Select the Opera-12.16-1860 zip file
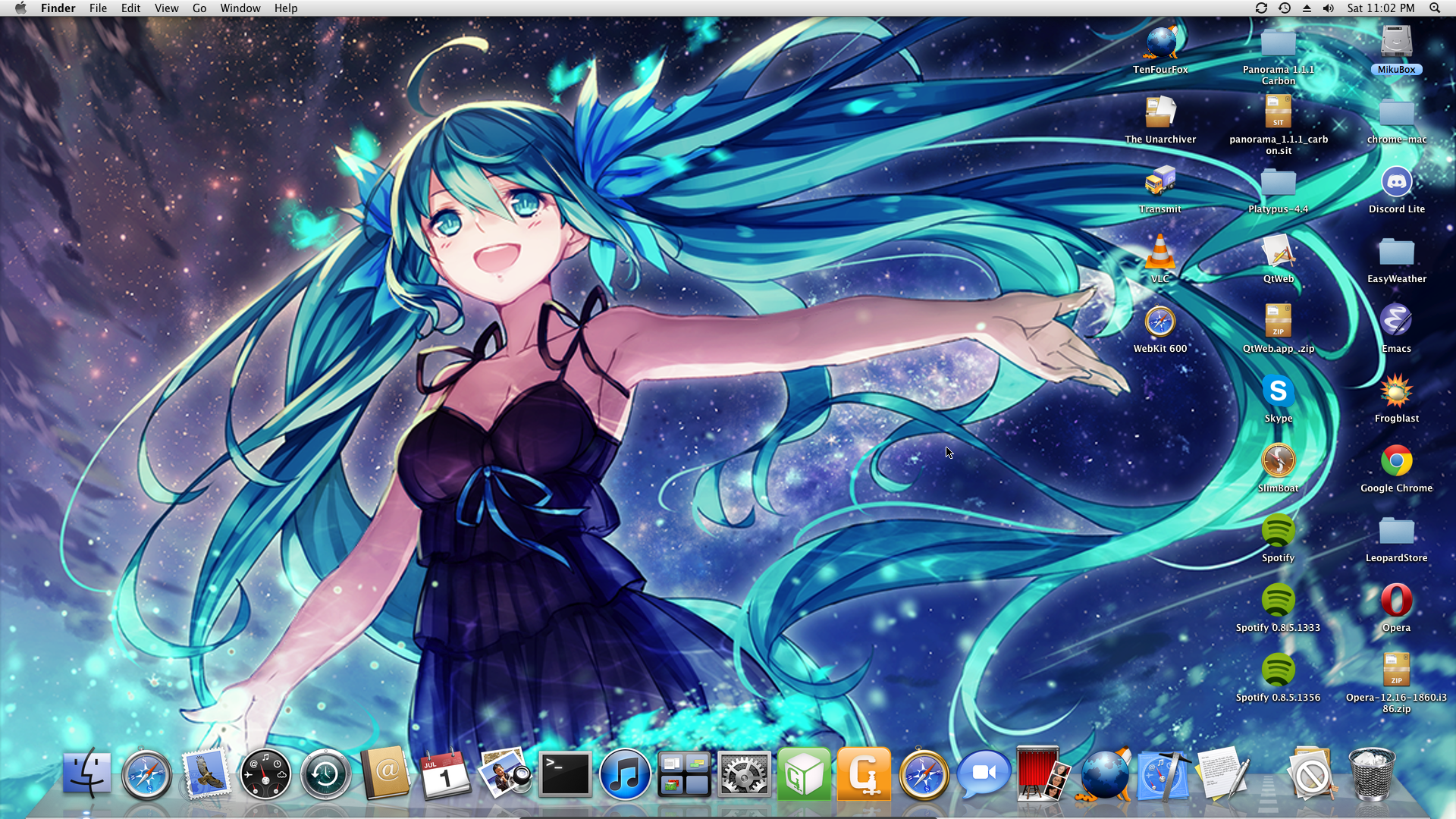The width and height of the screenshot is (1456, 819). point(1396,670)
